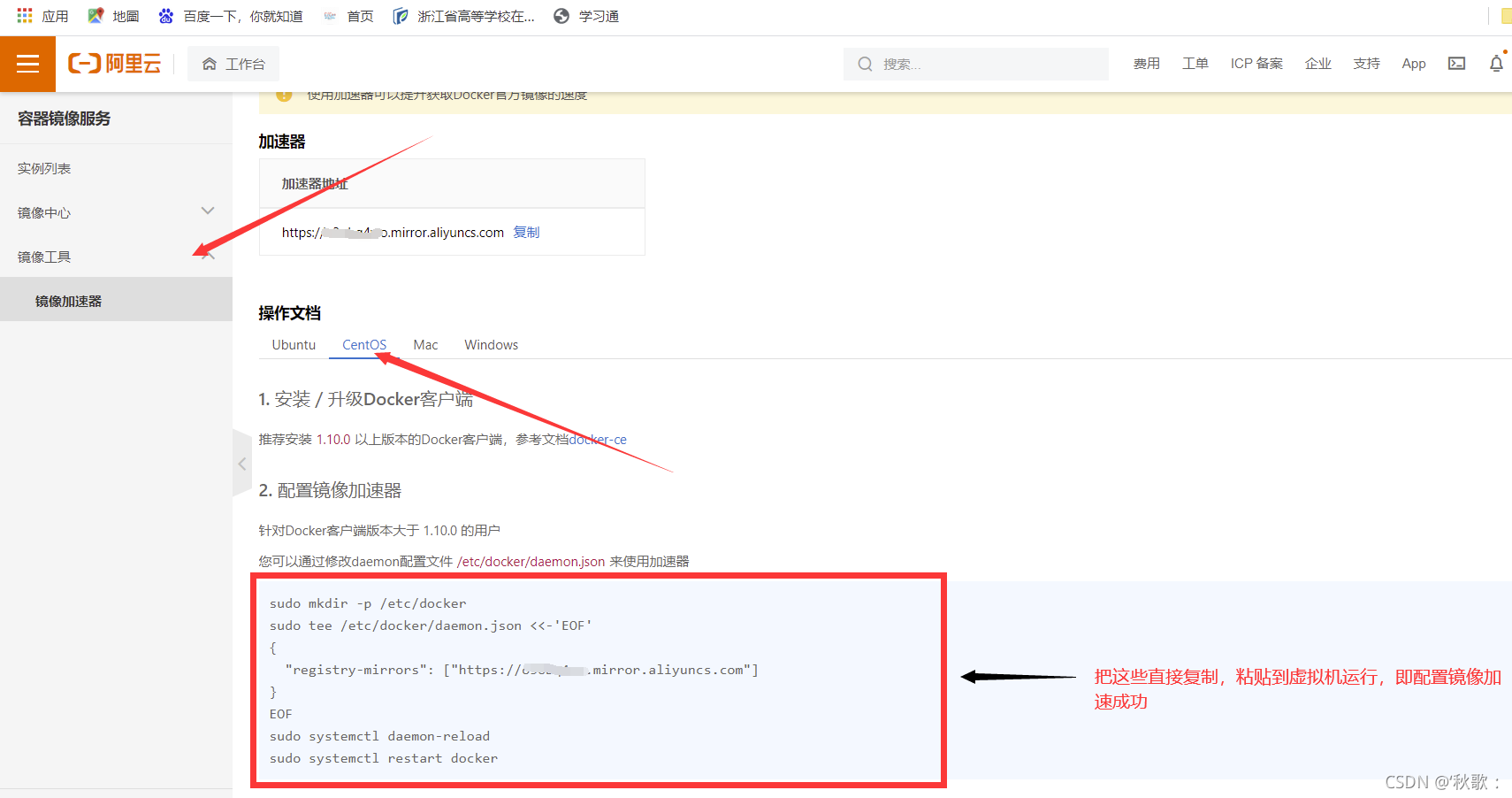
Task: Click the 操作文档 heading
Action: (x=289, y=313)
